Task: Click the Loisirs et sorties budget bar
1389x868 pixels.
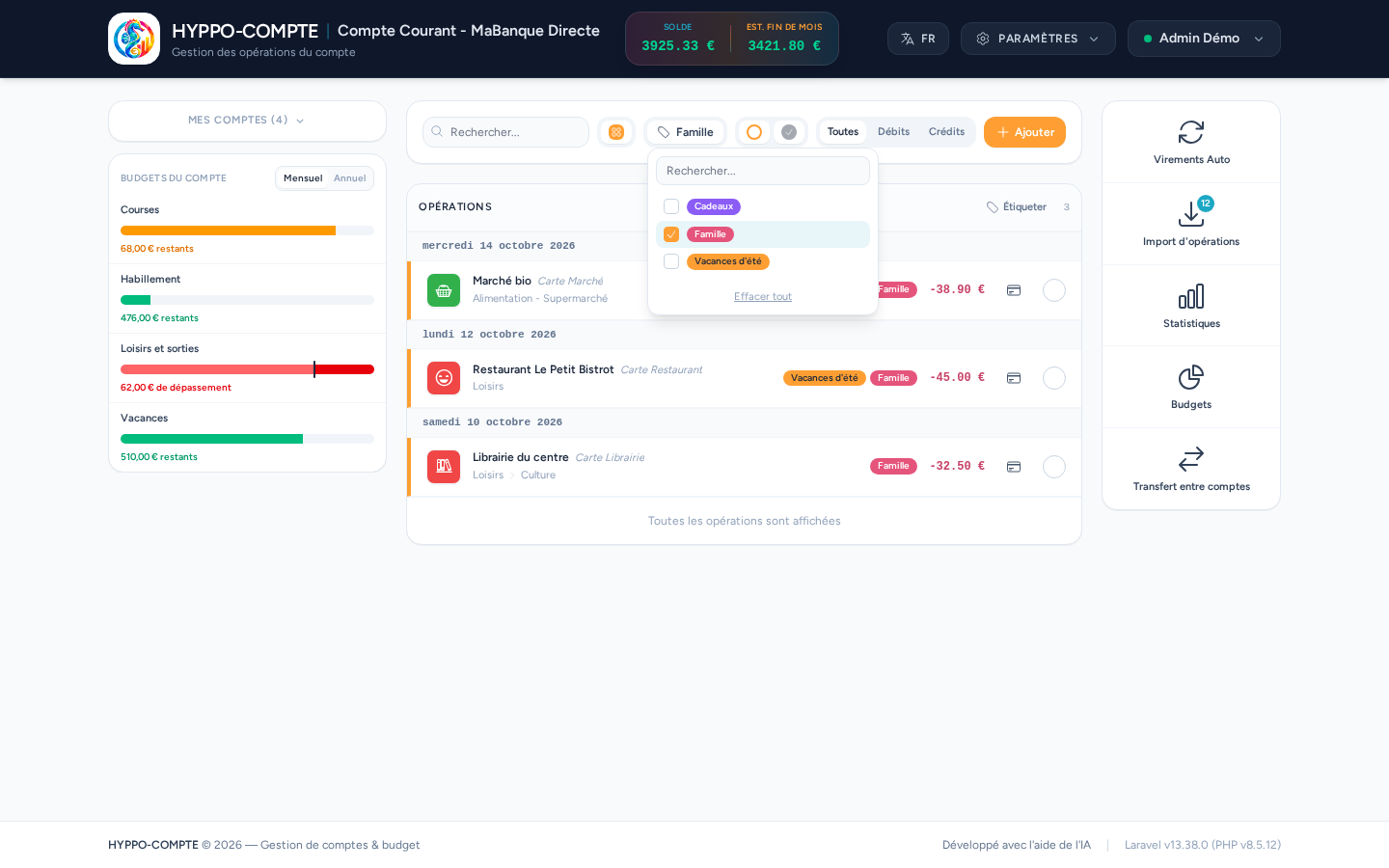Action: pyautogui.click(x=247, y=369)
